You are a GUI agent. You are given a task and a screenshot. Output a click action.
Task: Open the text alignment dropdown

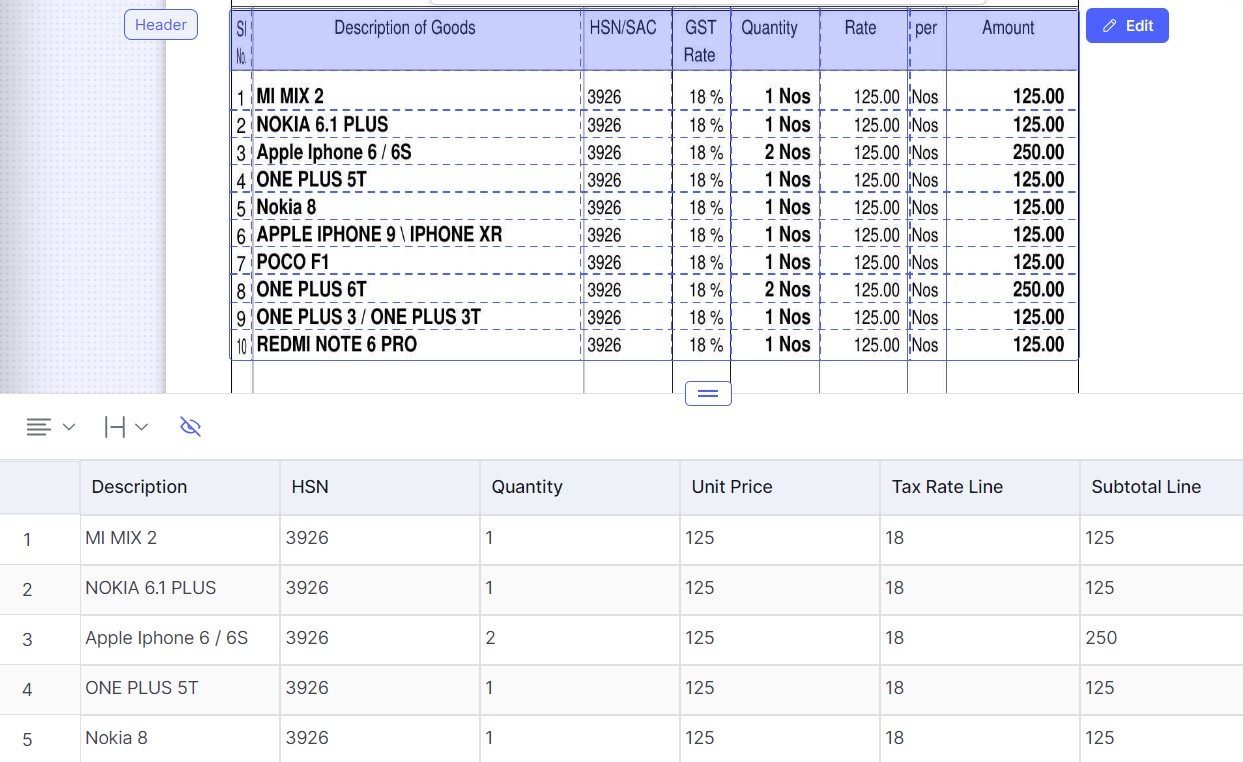(50, 427)
